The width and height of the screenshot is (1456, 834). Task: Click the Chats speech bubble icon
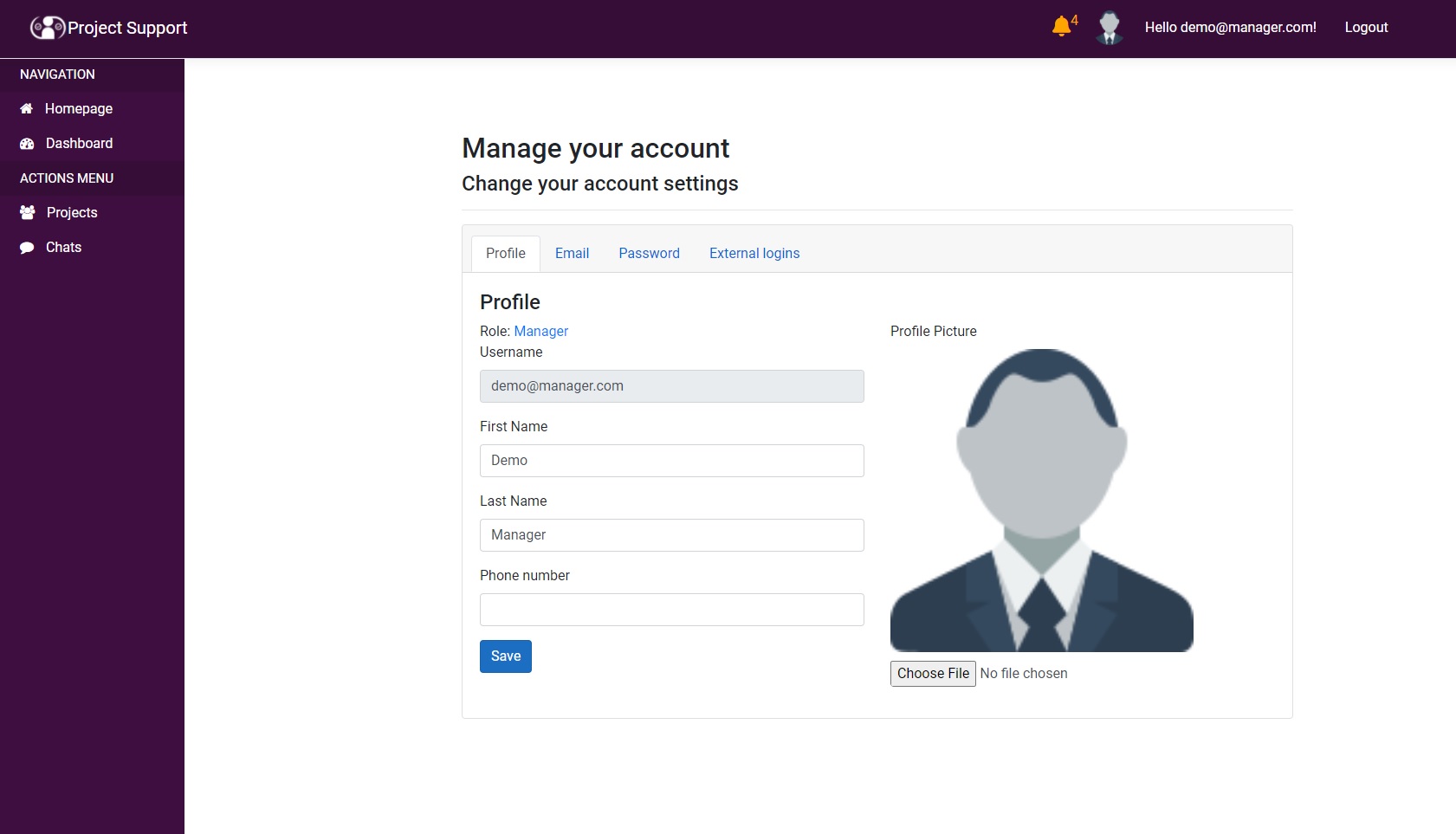pos(27,248)
